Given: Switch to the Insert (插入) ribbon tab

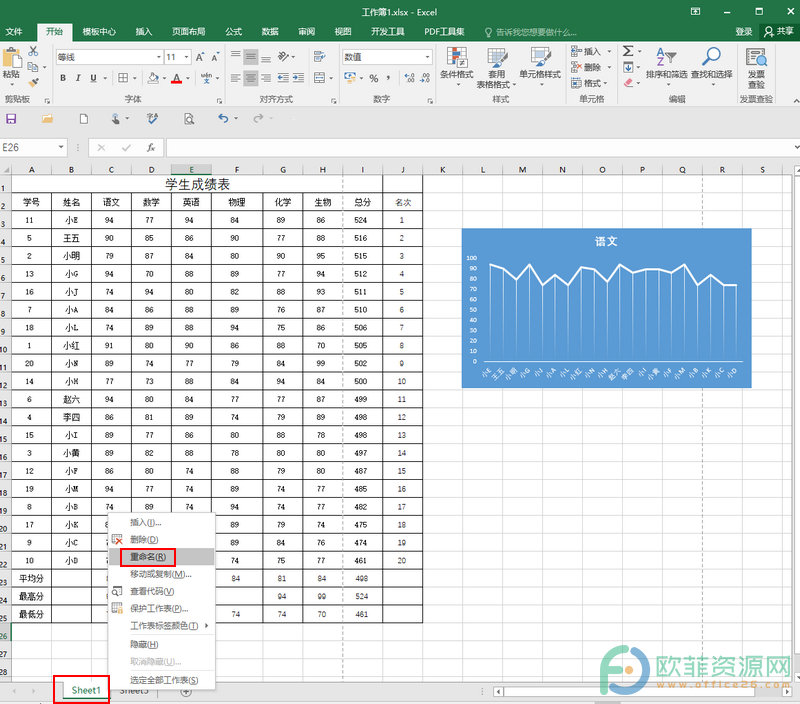Looking at the screenshot, I should [143, 32].
